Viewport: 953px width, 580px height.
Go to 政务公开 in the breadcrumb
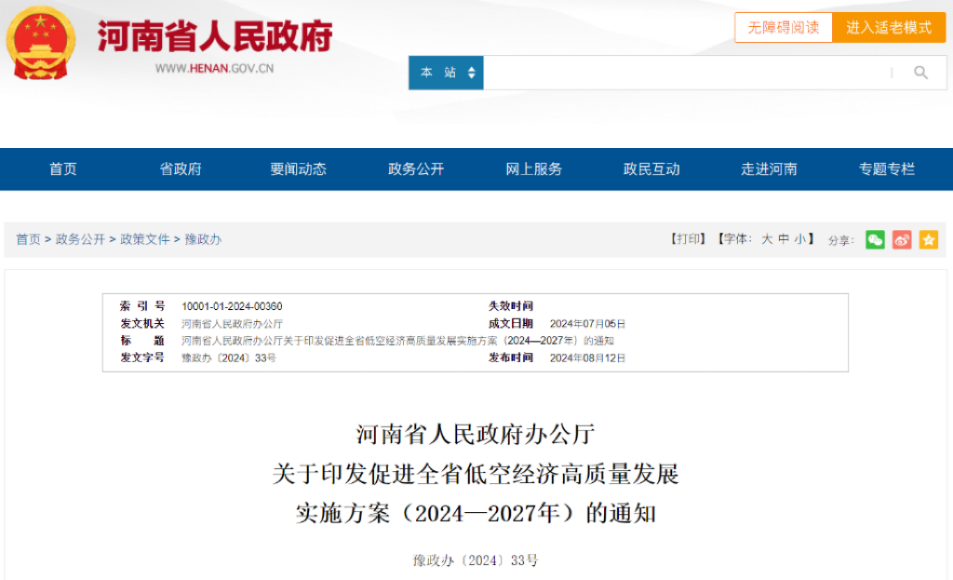pyautogui.click(x=80, y=240)
